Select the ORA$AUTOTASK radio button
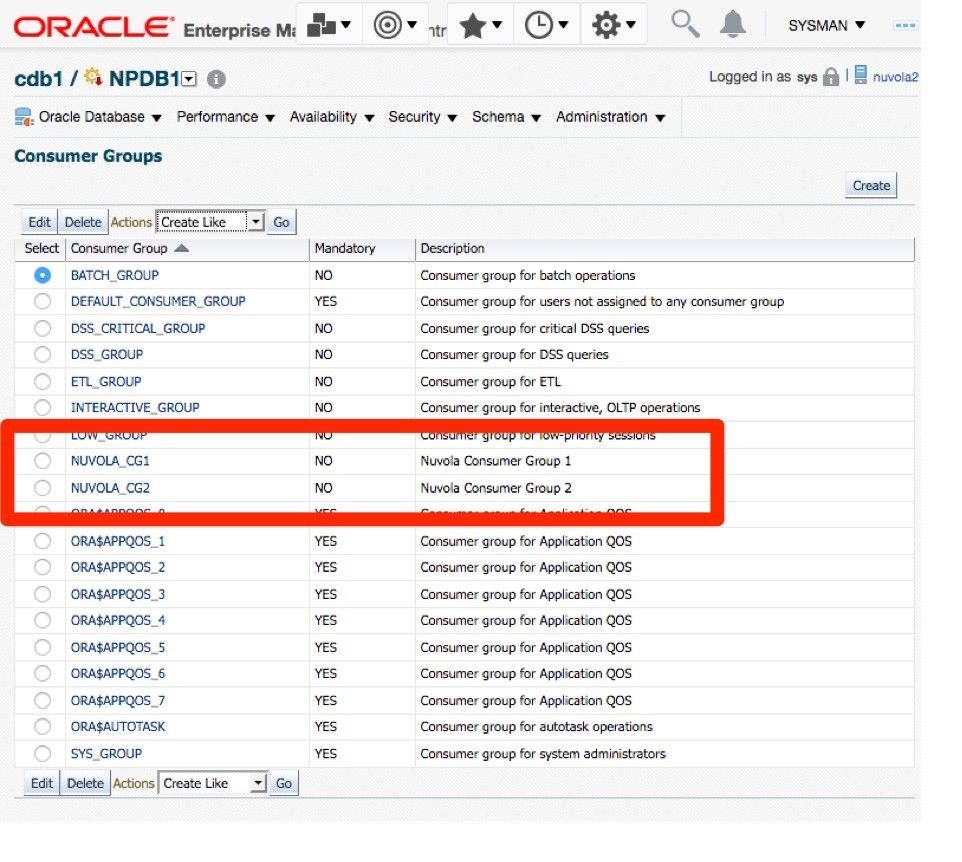This screenshot has width=962, height=862. pos(42,726)
